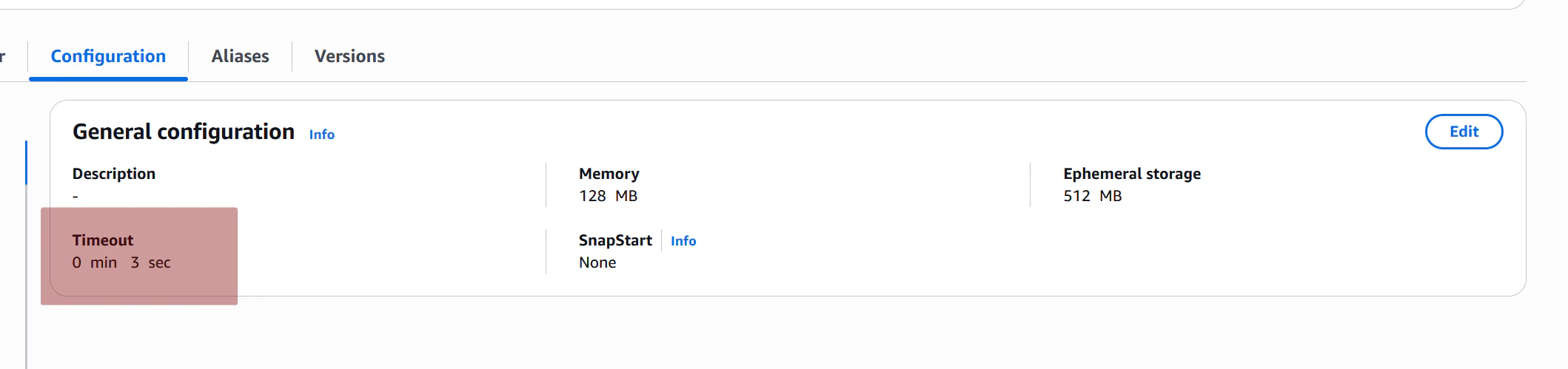Open the Info link next to SnapStart
The height and width of the screenshot is (369, 1568).
click(683, 241)
